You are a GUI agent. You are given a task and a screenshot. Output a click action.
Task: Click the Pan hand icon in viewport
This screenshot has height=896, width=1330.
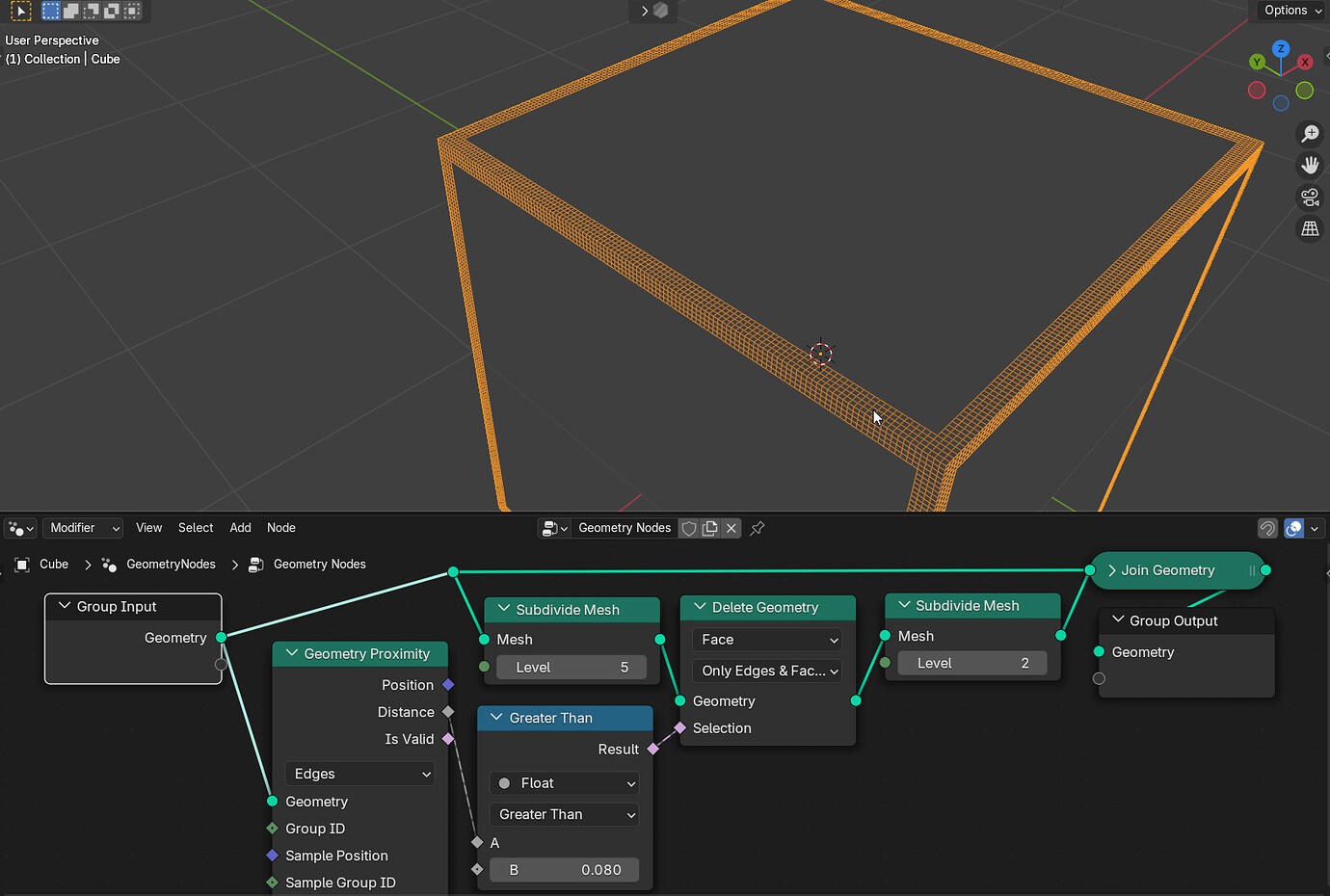point(1310,166)
